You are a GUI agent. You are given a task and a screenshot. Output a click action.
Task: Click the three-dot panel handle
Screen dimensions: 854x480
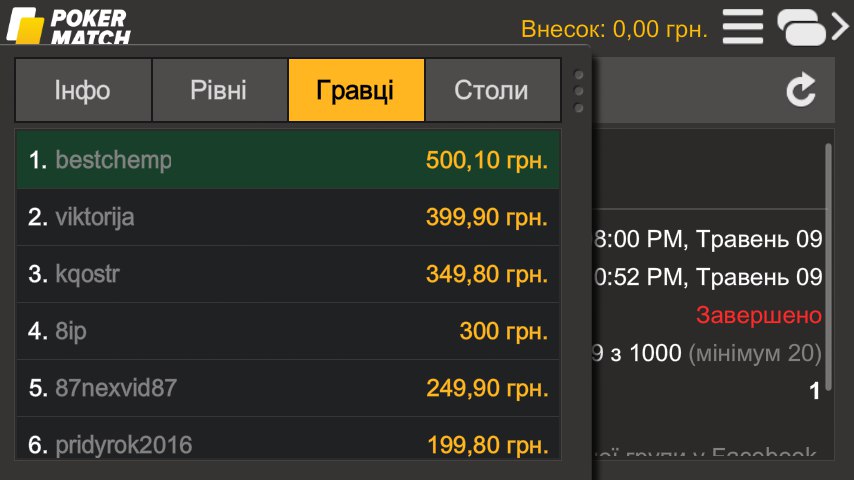click(x=578, y=91)
